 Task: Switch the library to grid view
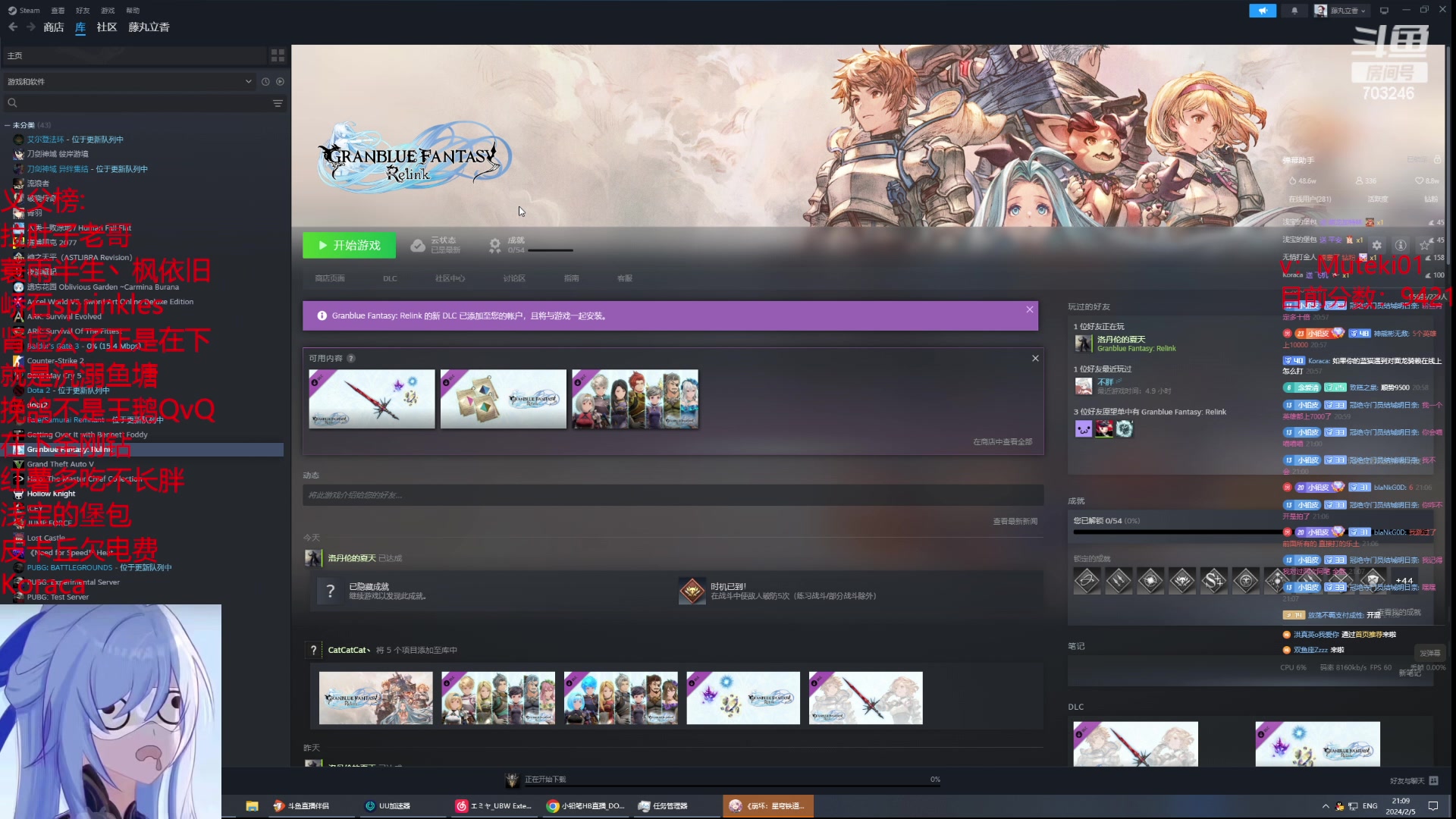click(x=278, y=55)
